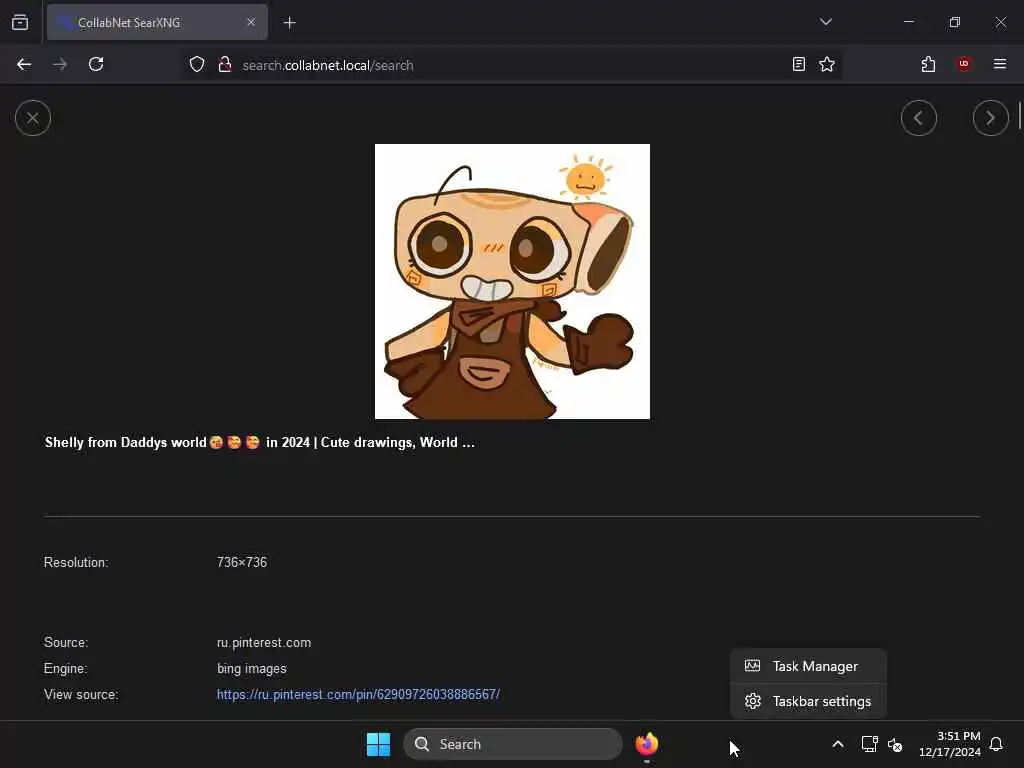Click the address bar URL field
The width and height of the screenshot is (1024, 768).
pyautogui.click(x=509, y=65)
